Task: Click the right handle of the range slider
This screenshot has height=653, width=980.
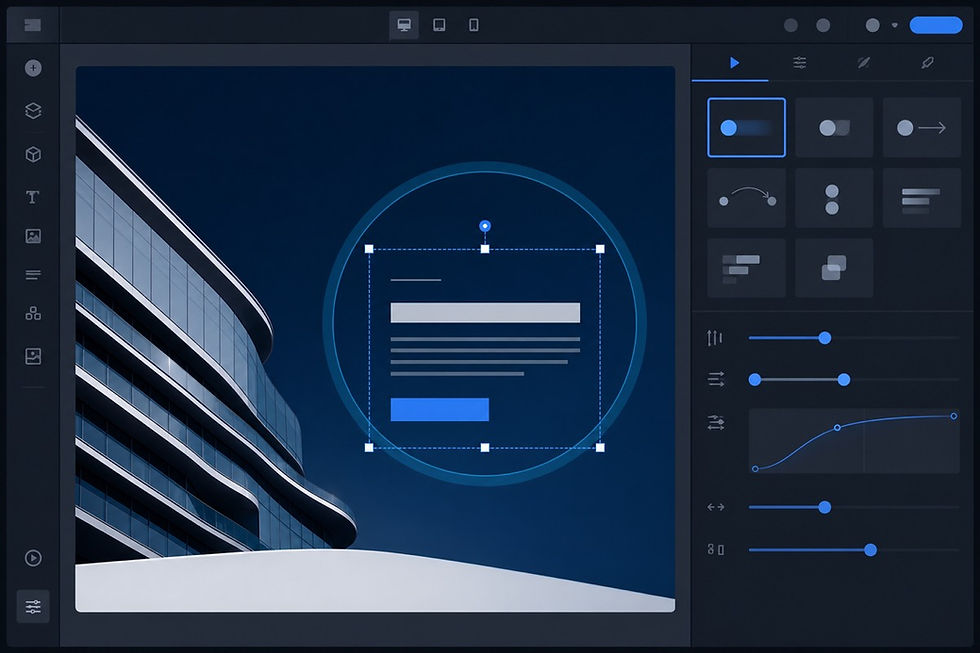Action: tap(844, 379)
